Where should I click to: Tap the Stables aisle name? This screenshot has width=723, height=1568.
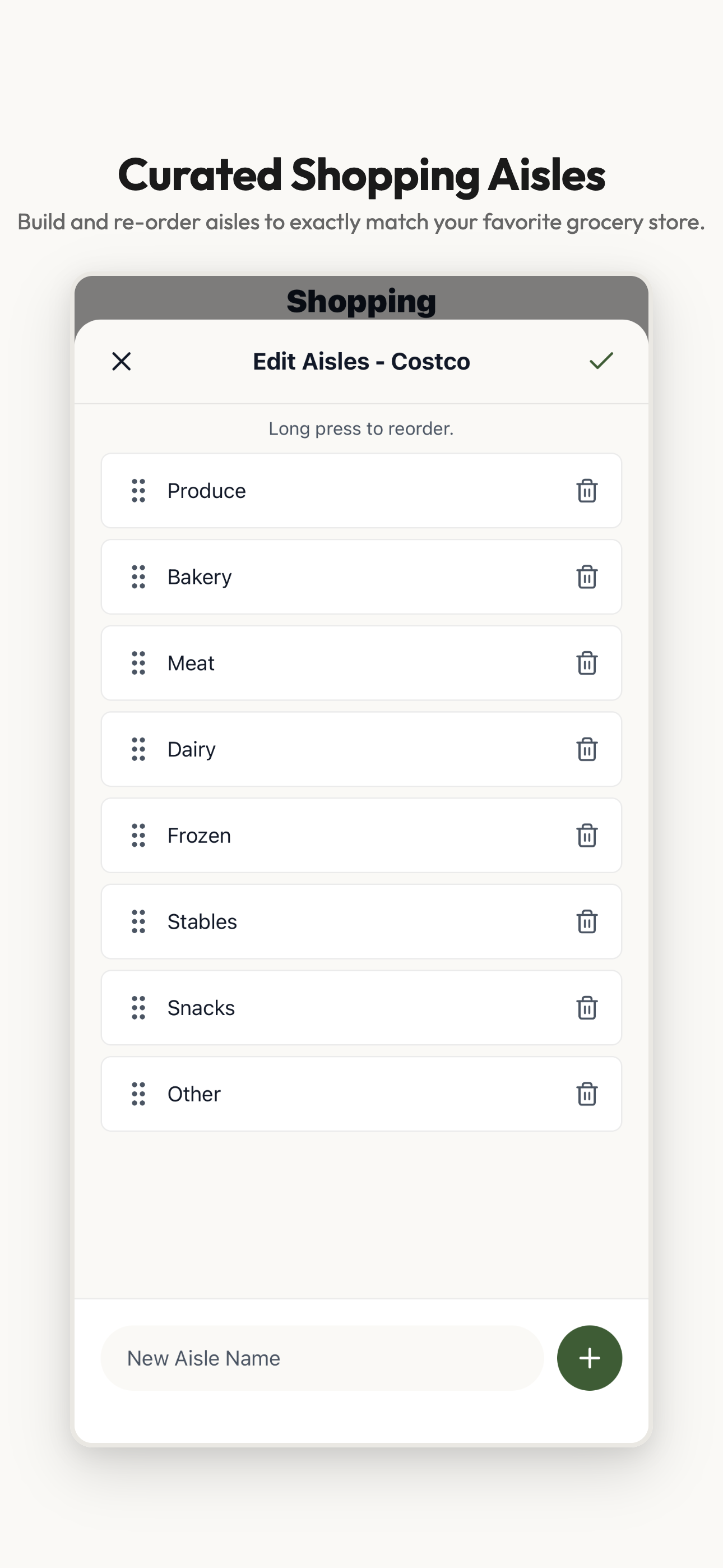point(202,921)
